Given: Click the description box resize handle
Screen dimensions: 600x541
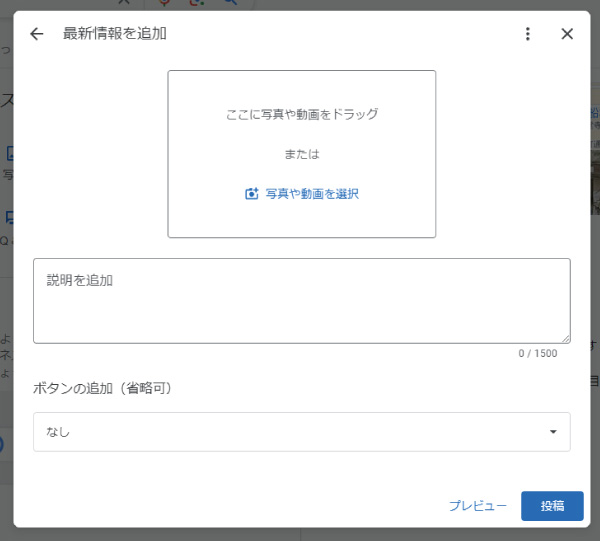Looking at the screenshot, I should (x=565, y=338).
